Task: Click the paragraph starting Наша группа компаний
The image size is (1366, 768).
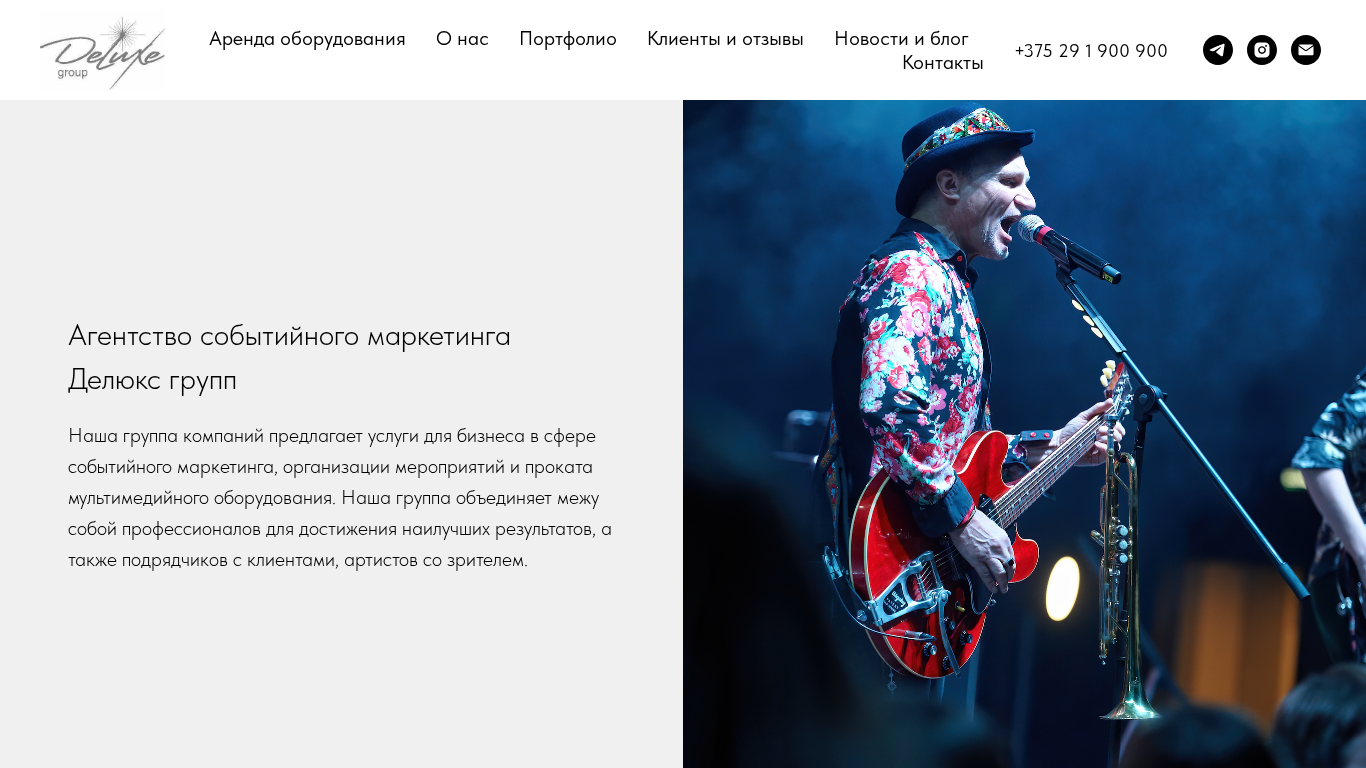Action: (340, 498)
